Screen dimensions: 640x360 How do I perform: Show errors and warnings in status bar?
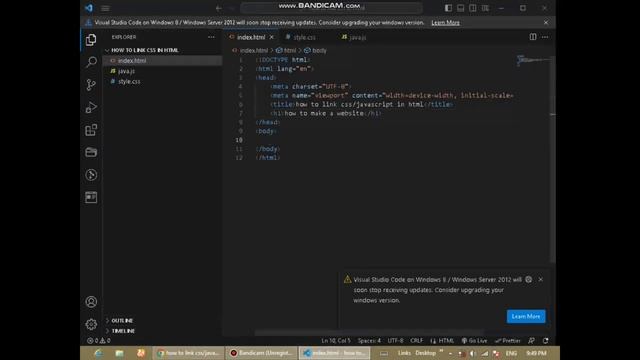coord(98,340)
